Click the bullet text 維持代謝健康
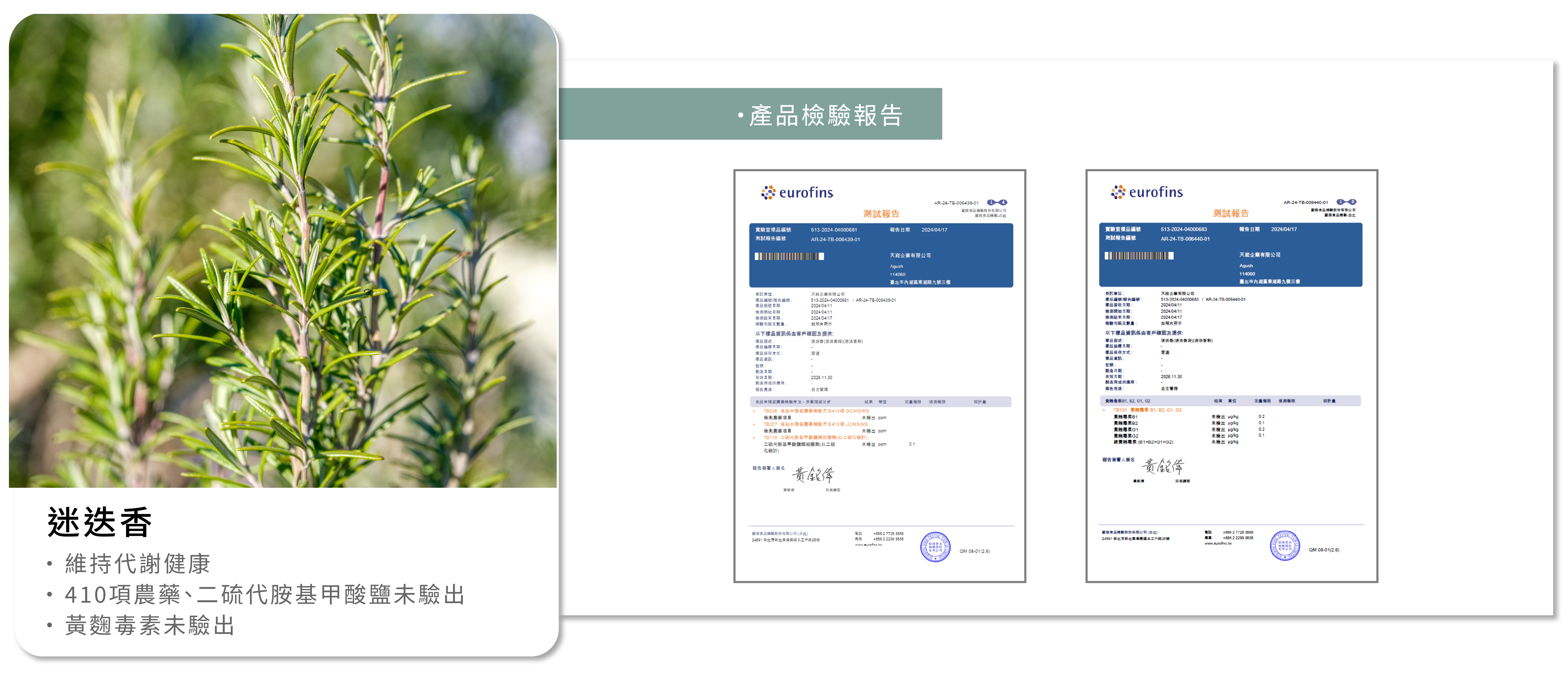Viewport: 1568px width, 676px height. (x=138, y=563)
